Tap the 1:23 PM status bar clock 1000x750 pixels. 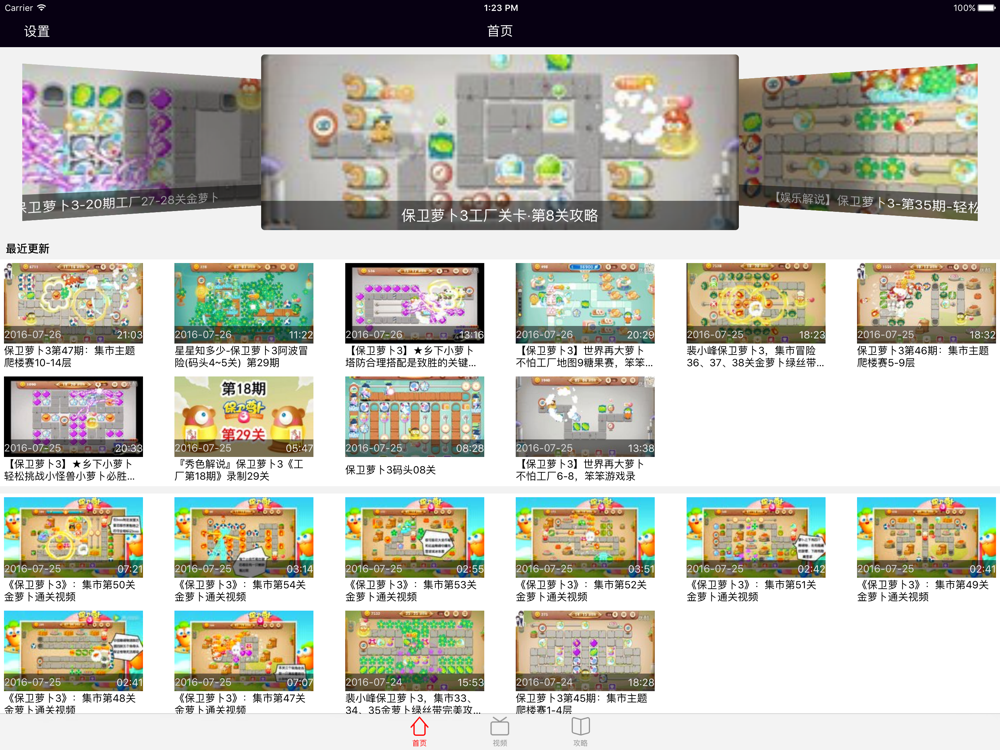(501, 8)
